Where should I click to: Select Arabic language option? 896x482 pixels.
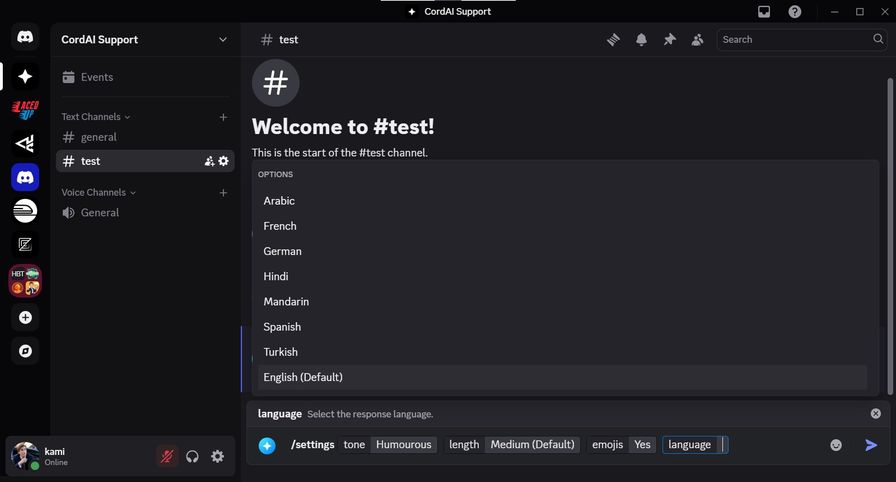pyautogui.click(x=562, y=201)
